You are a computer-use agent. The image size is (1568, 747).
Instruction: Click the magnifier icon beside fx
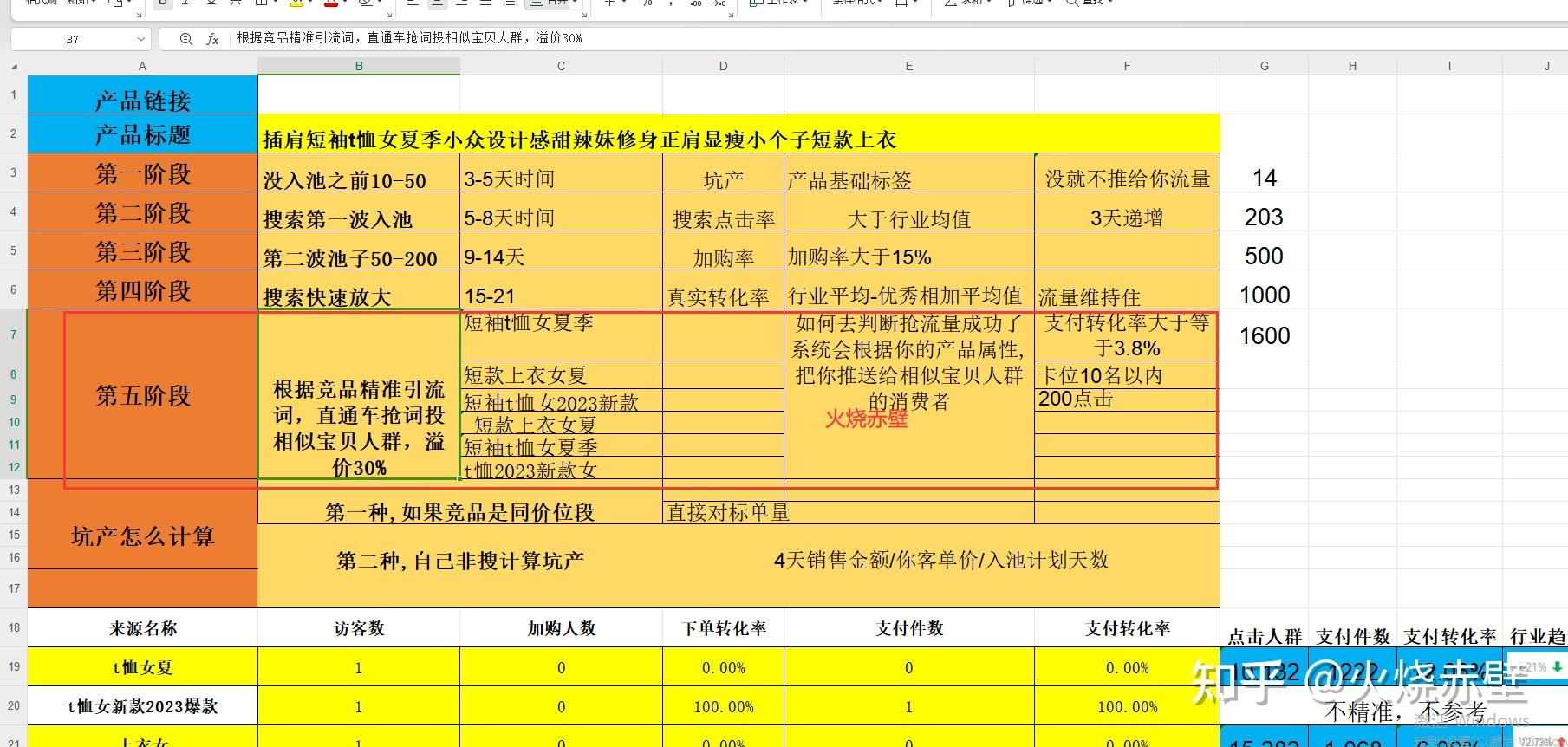(x=185, y=39)
